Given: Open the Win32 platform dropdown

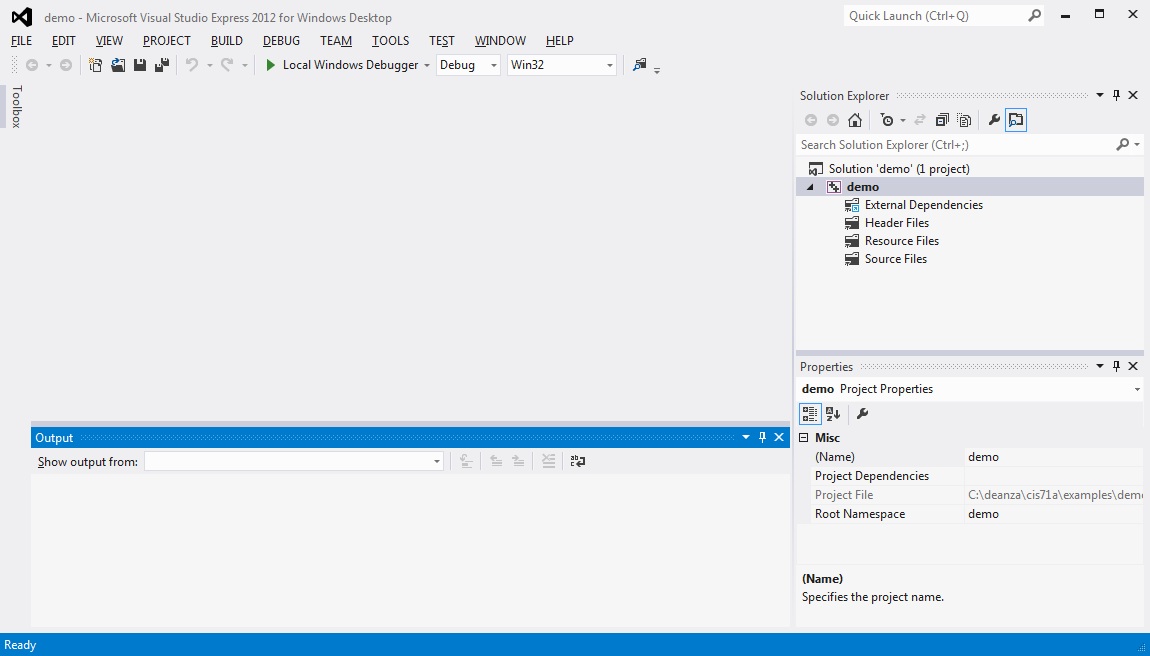Looking at the screenshot, I should [x=609, y=65].
